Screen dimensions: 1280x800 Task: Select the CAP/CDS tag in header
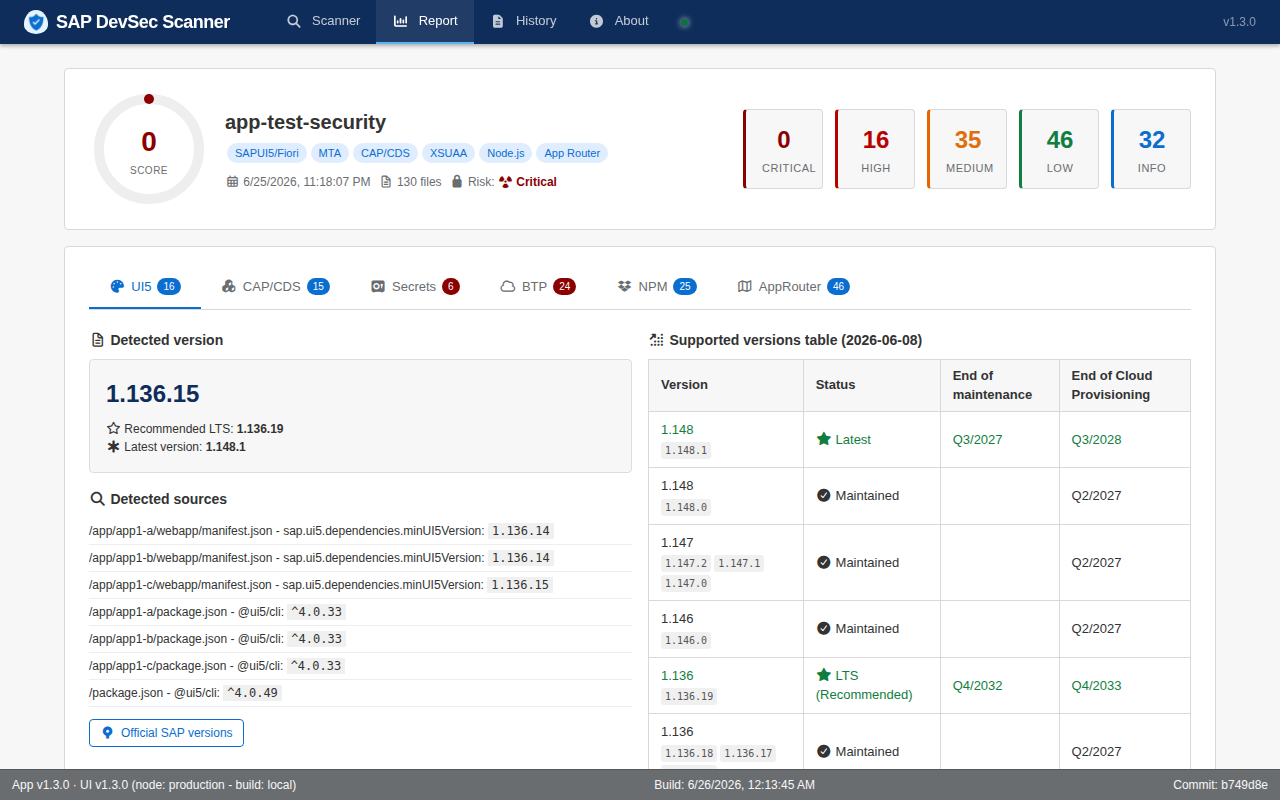[385, 153]
